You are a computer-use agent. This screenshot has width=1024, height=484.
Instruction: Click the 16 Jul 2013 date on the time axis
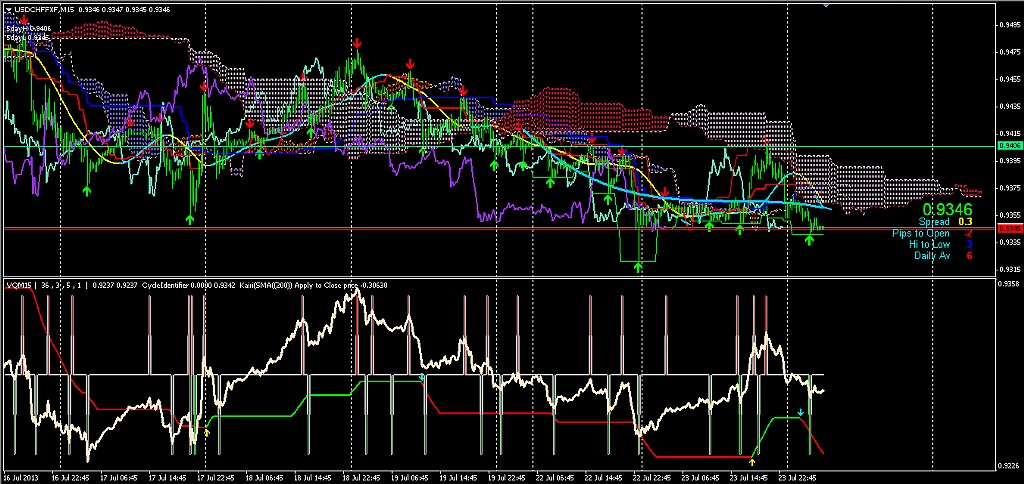coord(20,477)
